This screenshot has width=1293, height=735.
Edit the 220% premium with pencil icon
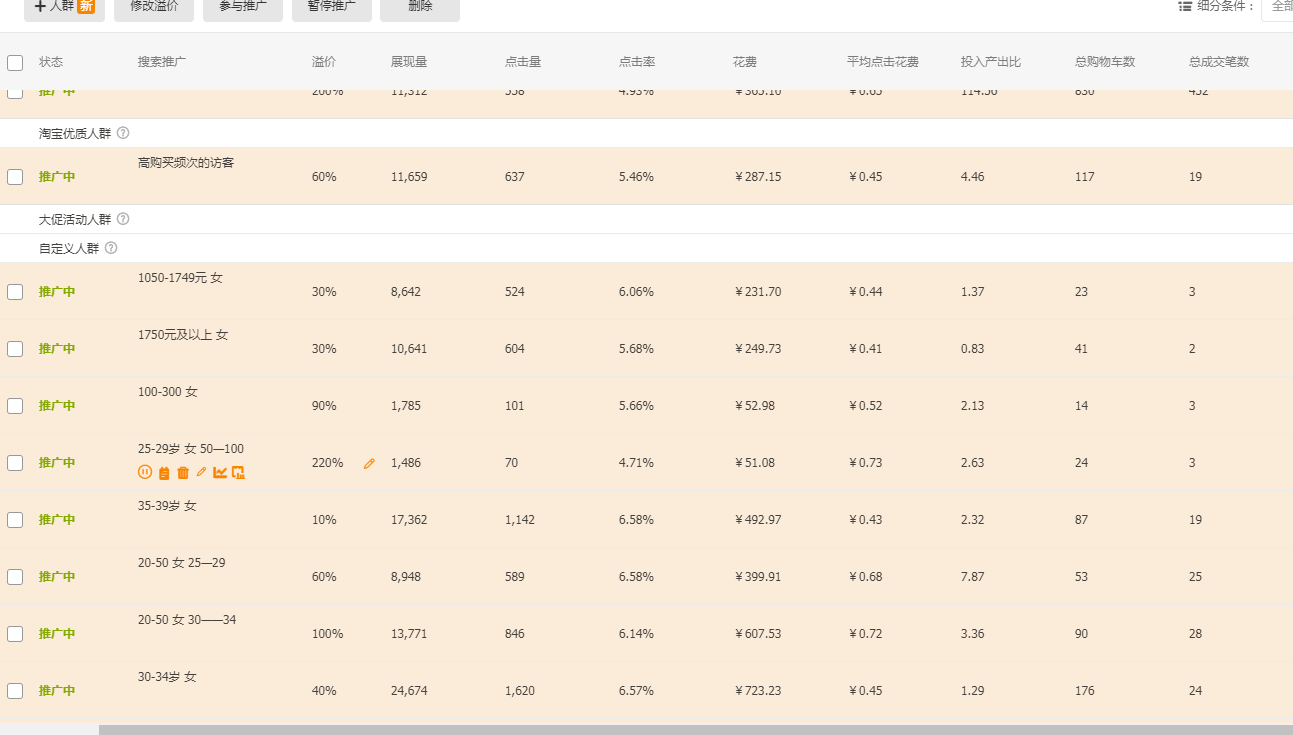tap(369, 464)
